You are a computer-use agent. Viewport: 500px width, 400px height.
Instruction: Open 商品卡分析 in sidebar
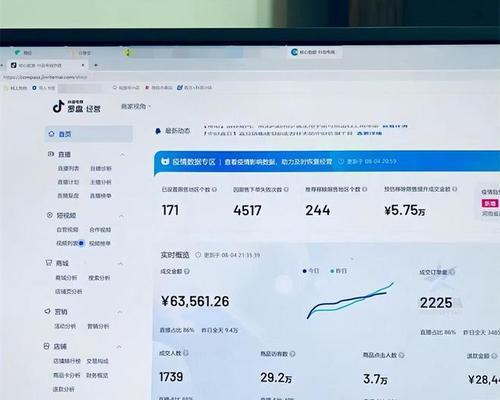[66, 375]
